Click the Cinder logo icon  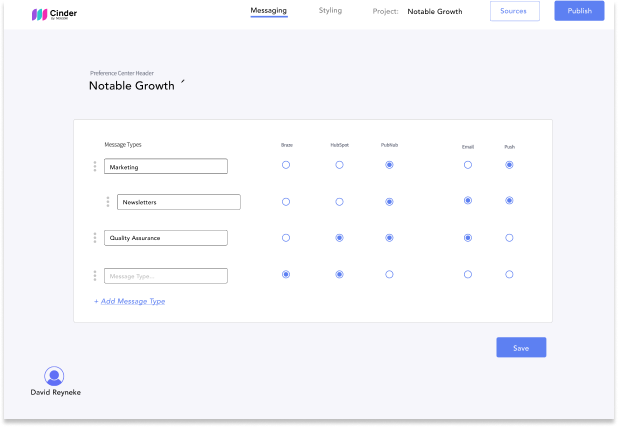point(40,15)
